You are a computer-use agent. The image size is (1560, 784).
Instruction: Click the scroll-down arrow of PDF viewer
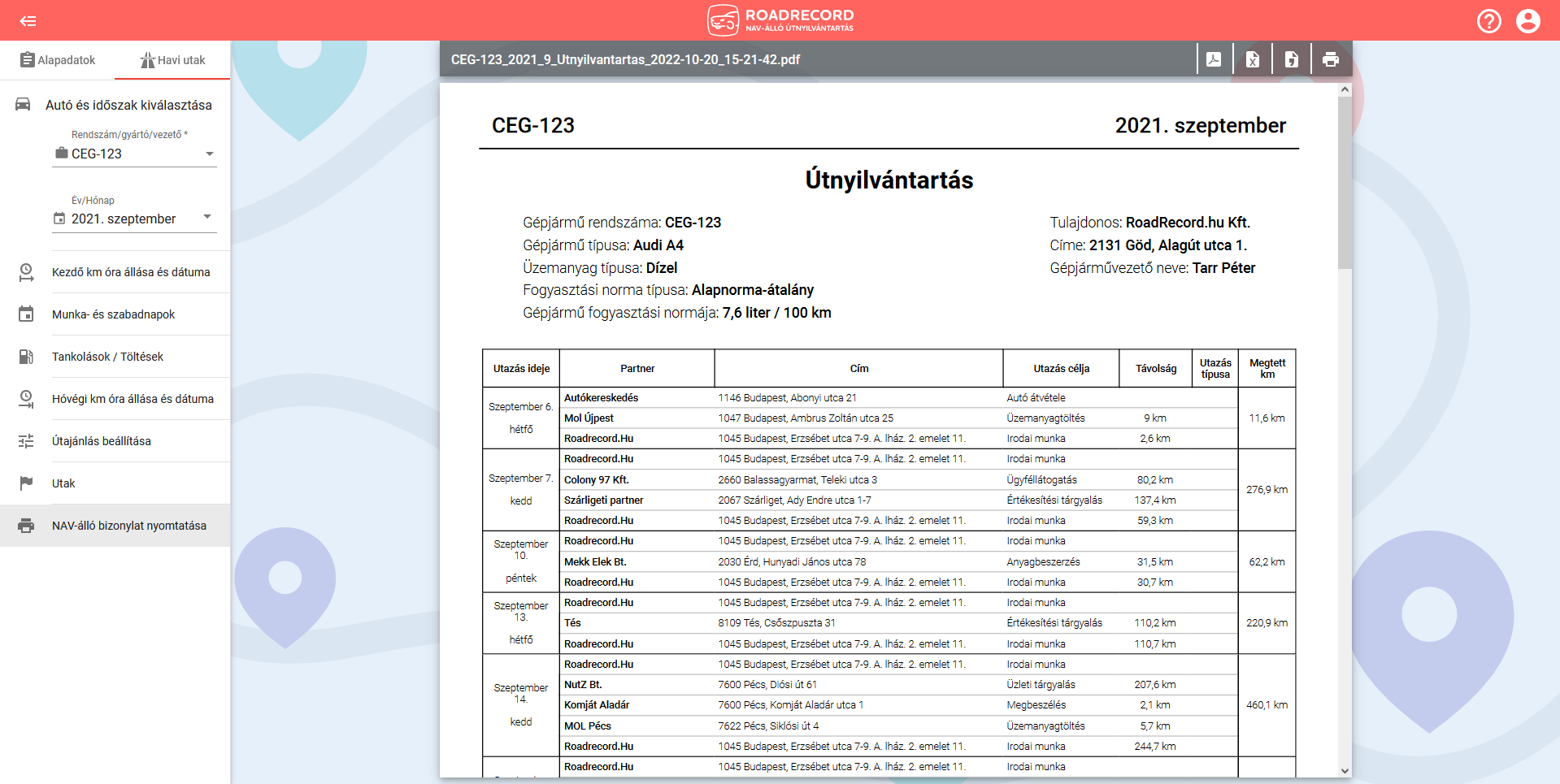1345,771
